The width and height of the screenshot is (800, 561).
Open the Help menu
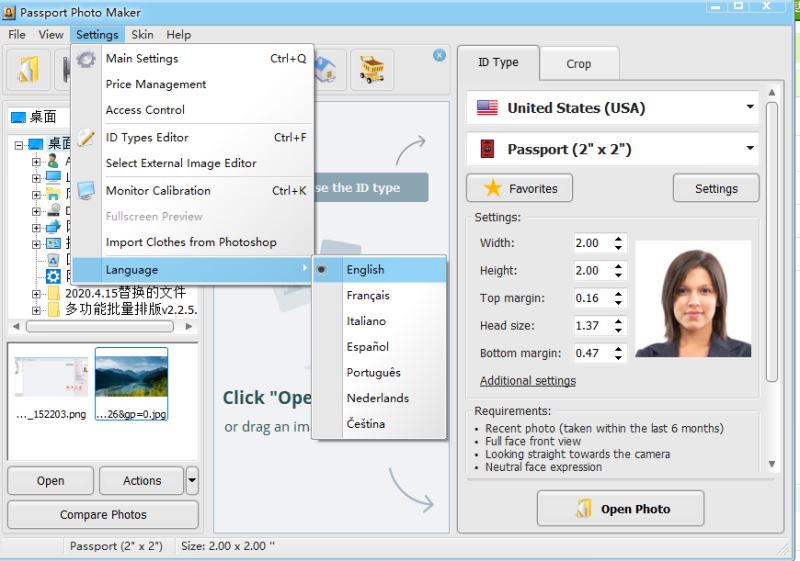pos(179,35)
